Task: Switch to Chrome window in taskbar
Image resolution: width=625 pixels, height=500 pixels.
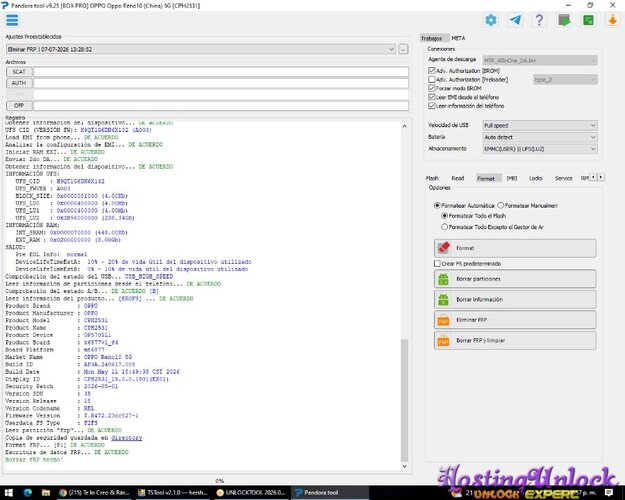Action: [x=94, y=493]
